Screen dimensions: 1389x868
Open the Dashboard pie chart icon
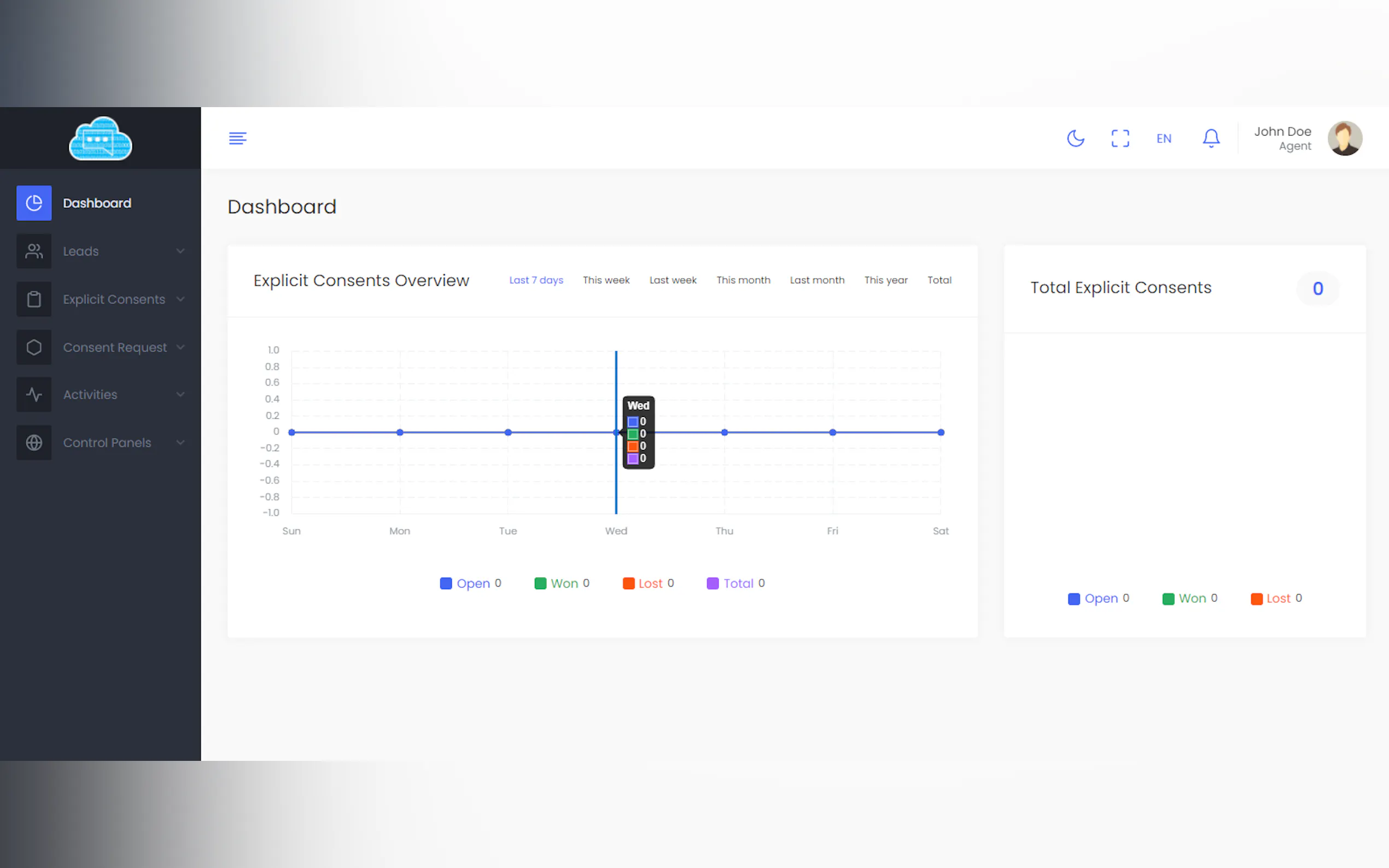click(x=34, y=203)
